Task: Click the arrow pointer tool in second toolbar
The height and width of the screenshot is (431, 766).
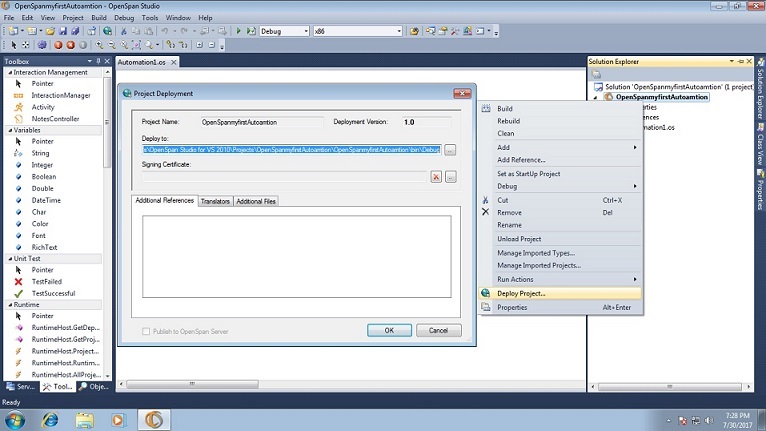Action: [14, 45]
